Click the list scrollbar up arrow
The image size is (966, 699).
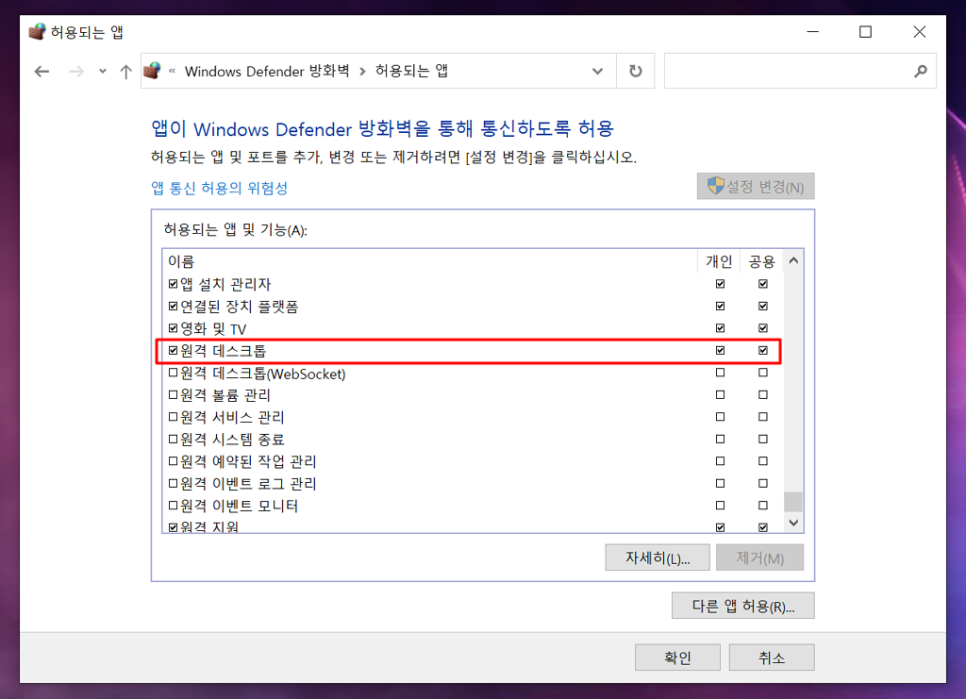[794, 261]
